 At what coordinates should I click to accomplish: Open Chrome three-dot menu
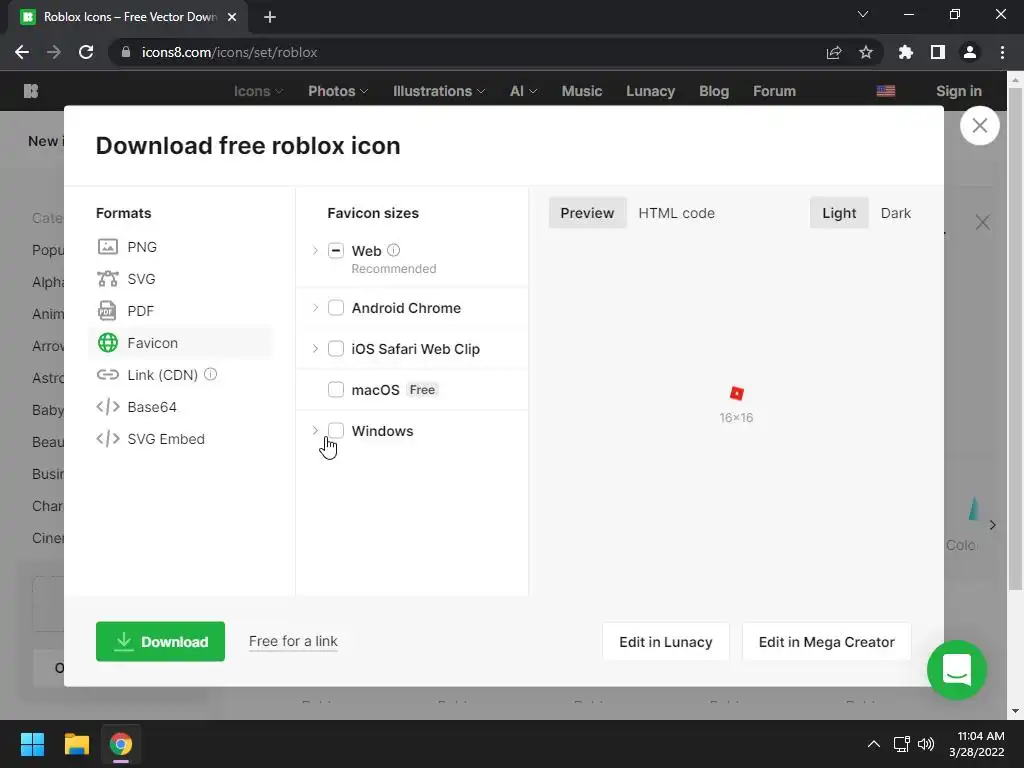(1002, 52)
